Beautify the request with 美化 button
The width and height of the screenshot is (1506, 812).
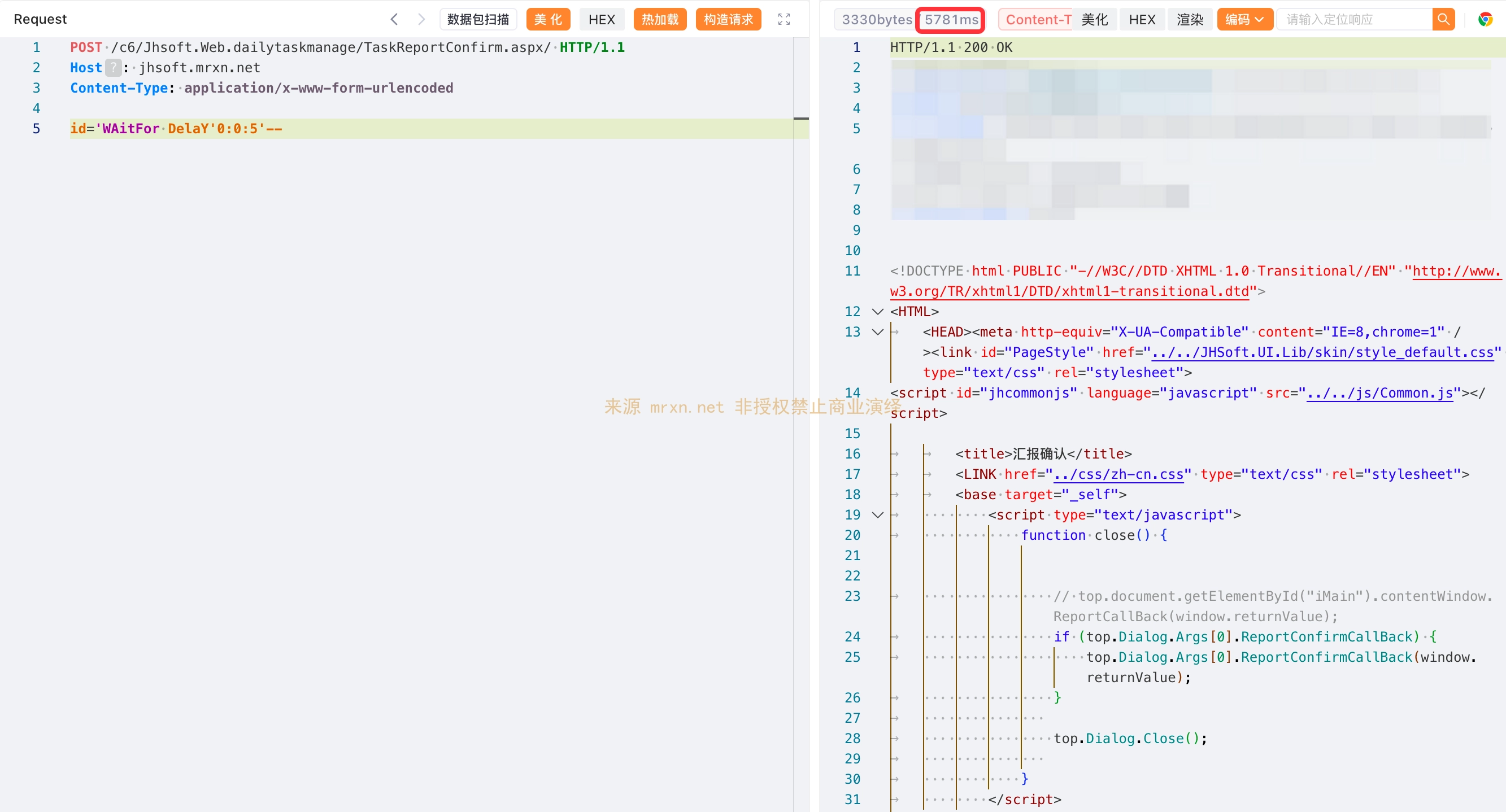tap(548, 19)
